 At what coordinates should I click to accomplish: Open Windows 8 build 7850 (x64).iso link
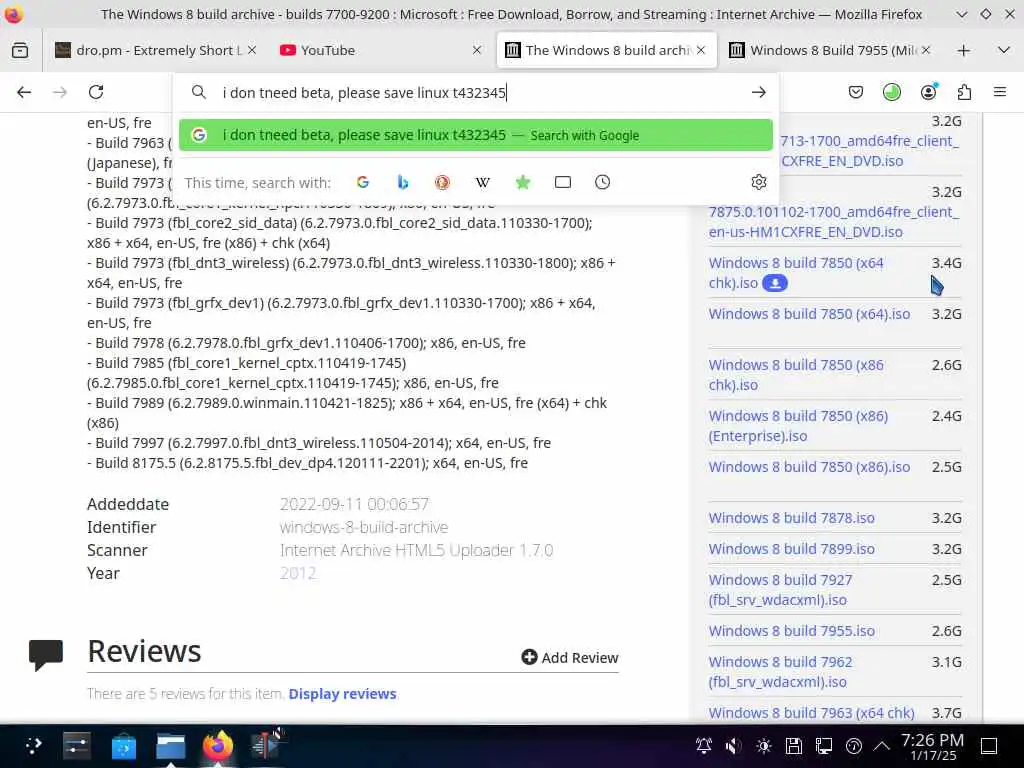[809, 314]
